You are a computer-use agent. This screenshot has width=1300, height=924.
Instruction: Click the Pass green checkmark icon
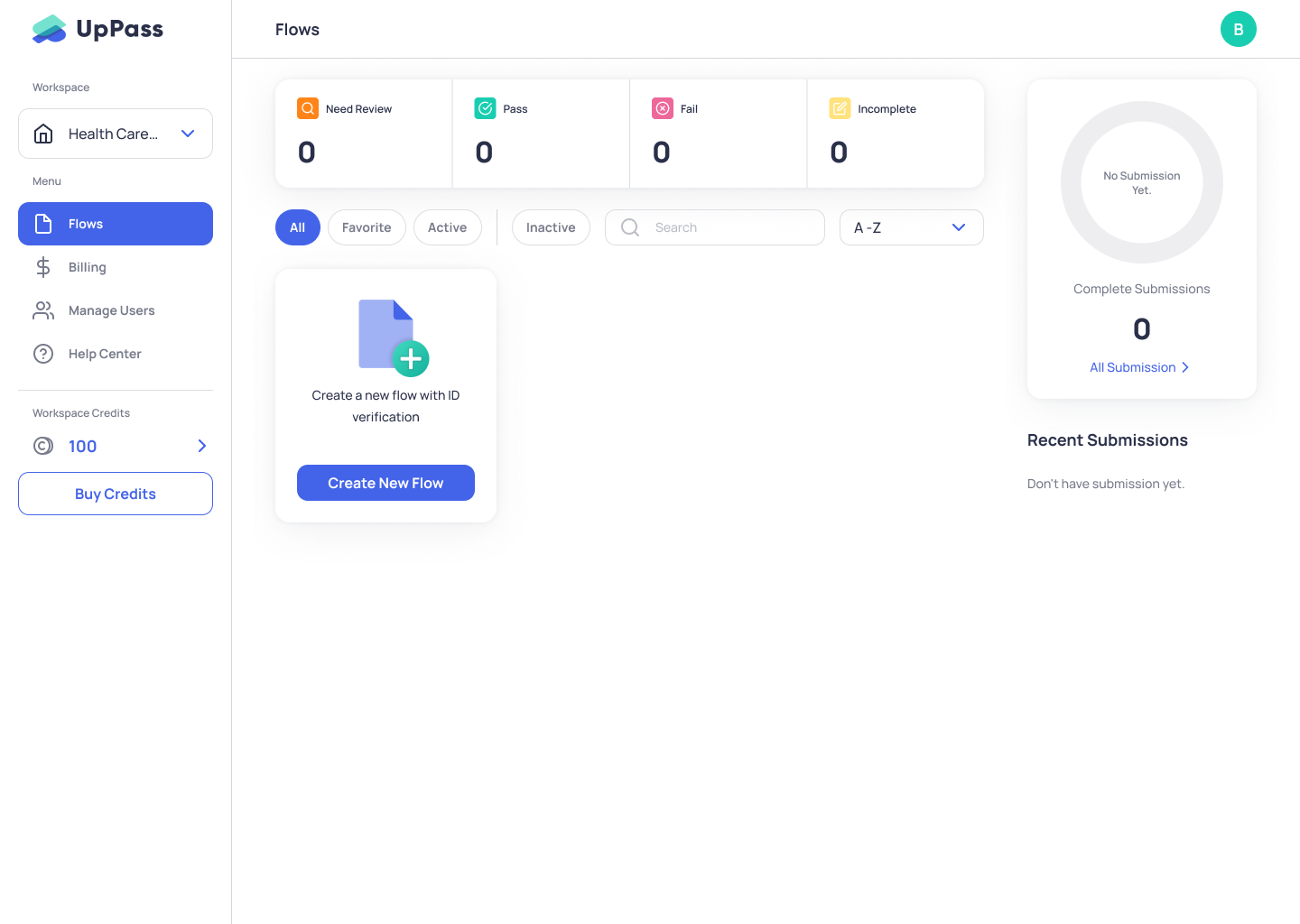click(485, 108)
